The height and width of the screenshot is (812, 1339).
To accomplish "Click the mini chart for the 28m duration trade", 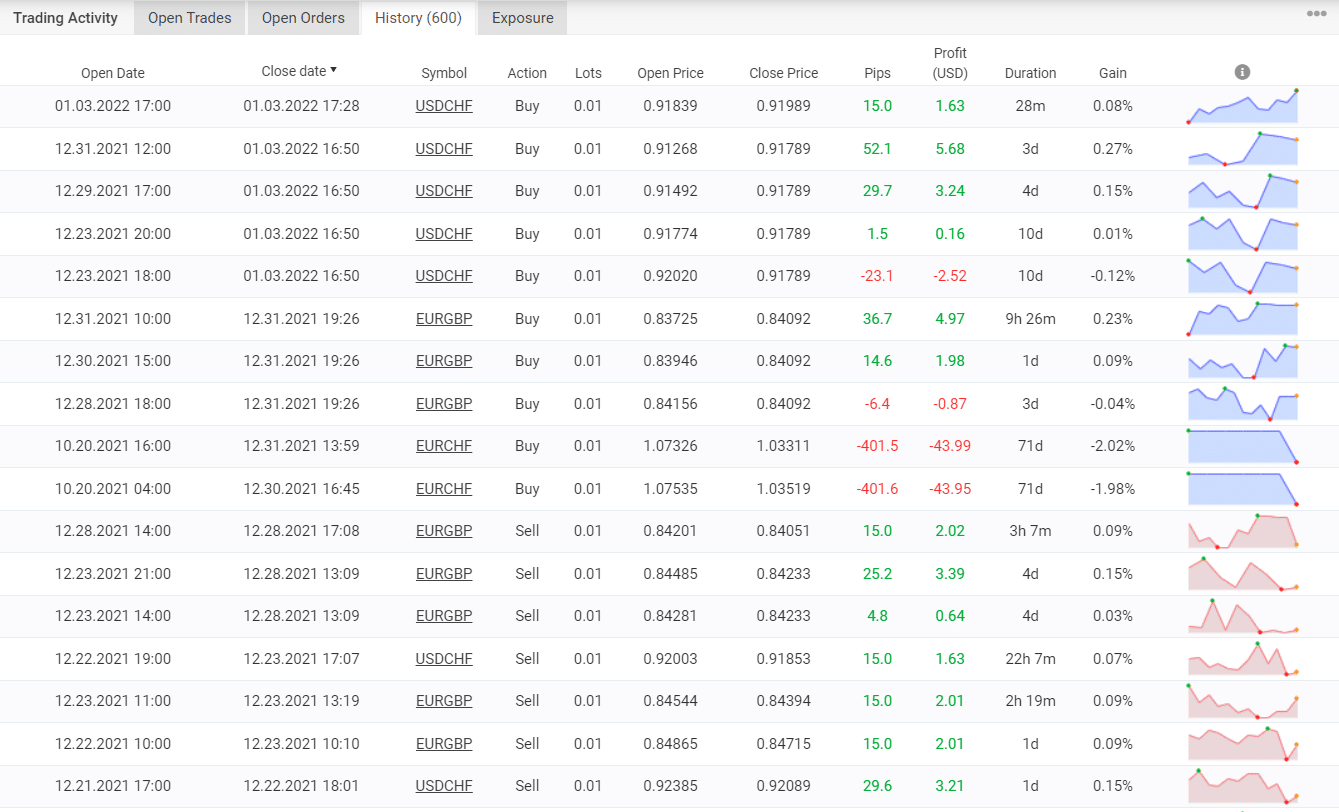I will coord(1242,106).
